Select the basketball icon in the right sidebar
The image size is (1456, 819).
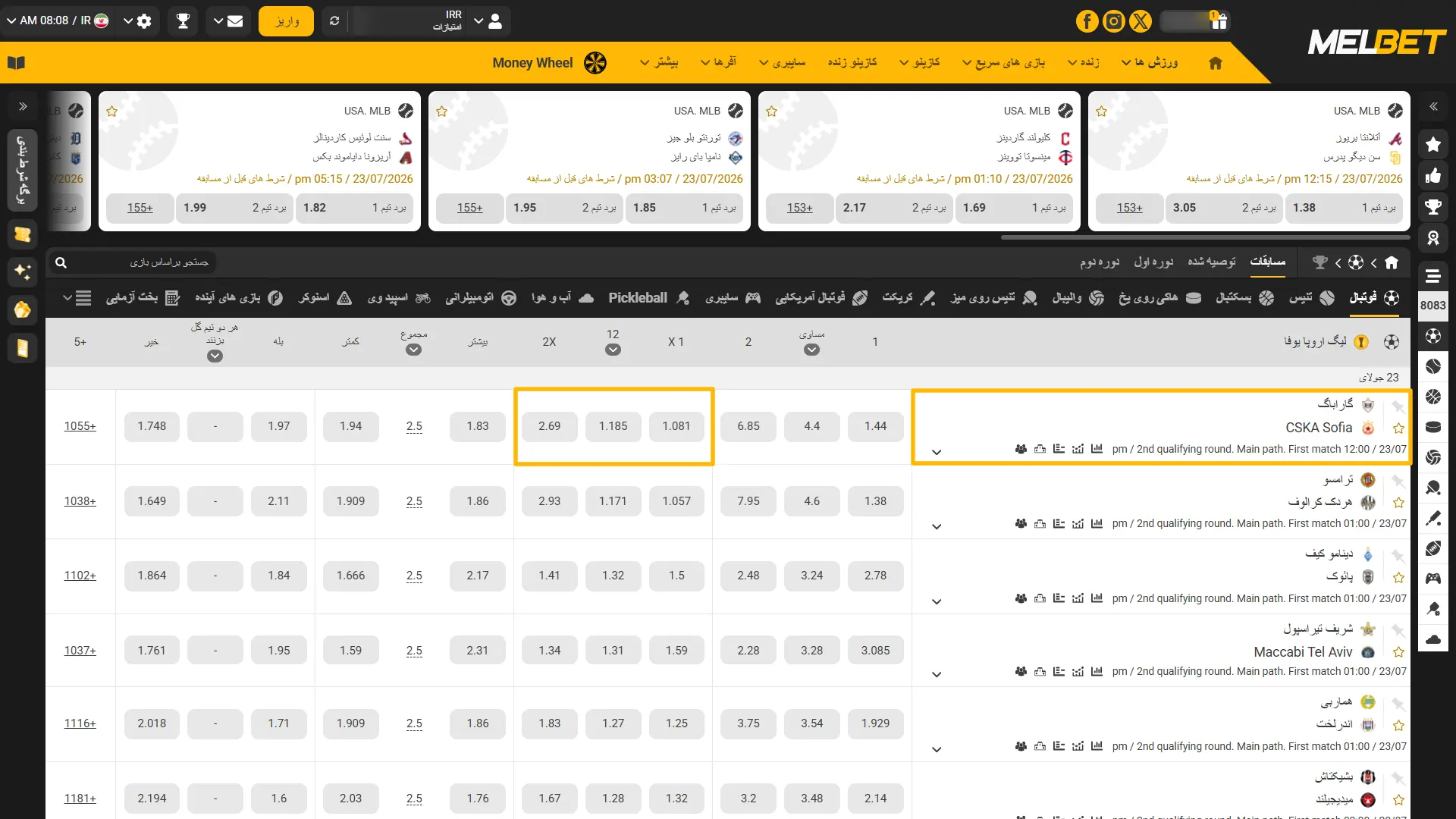[x=1433, y=397]
